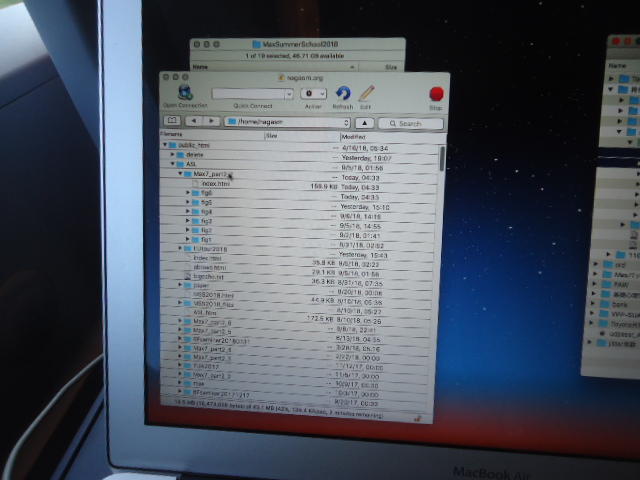Expand the fig6 folder
Viewport: 640px width, 480px height.
click(x=188, y=192)
